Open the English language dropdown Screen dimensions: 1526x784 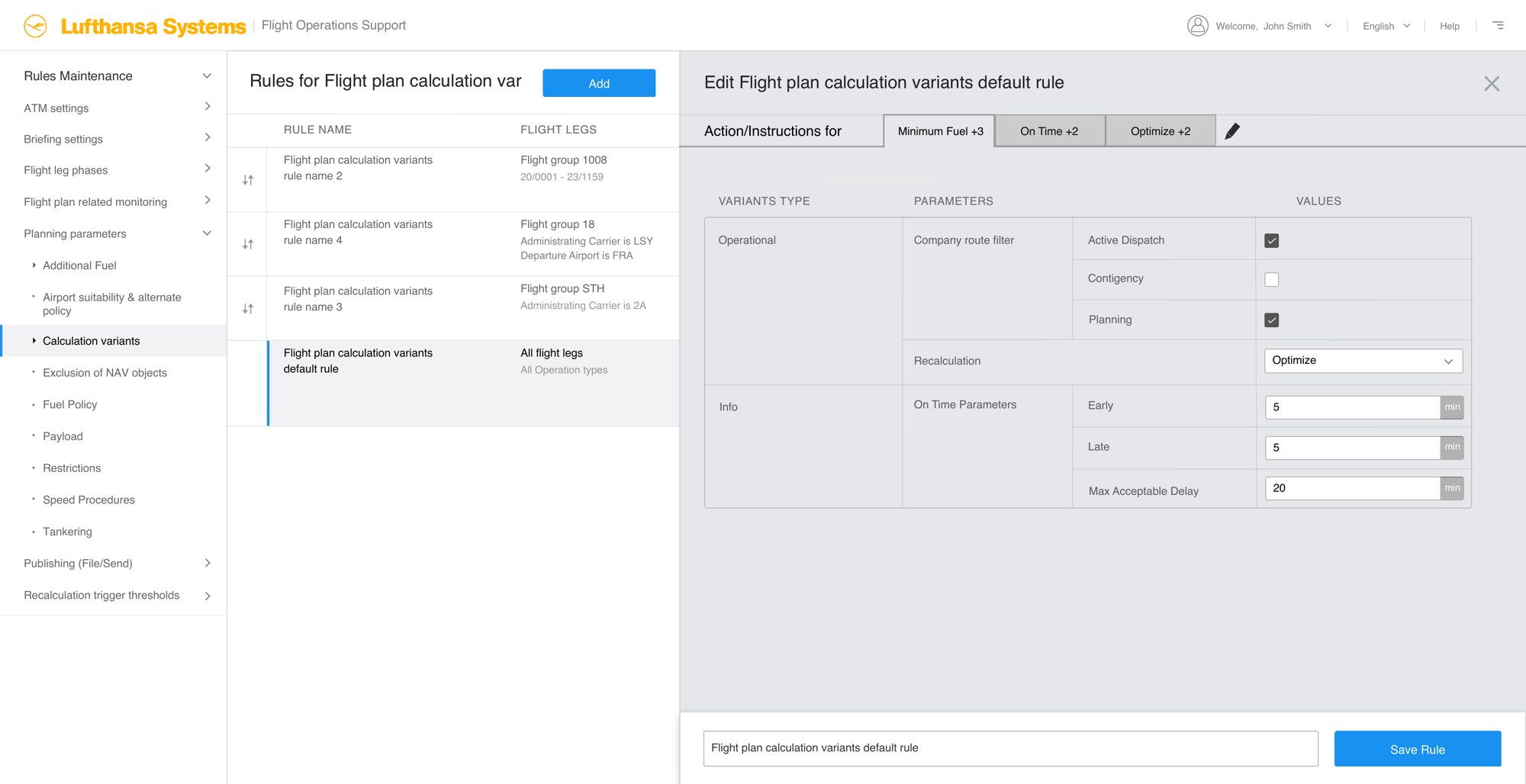[x=1407, y=26]
